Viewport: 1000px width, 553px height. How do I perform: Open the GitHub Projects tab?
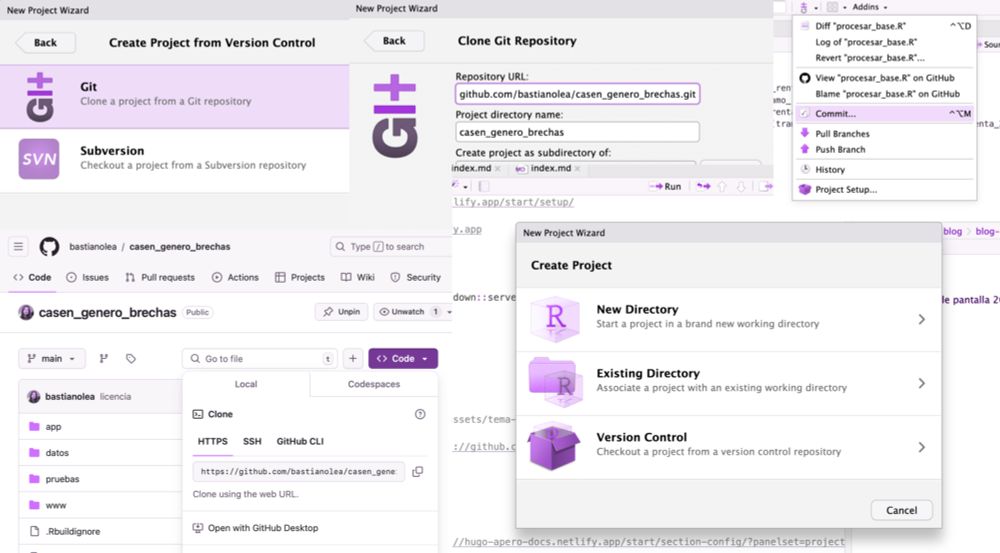pos(300,277)
